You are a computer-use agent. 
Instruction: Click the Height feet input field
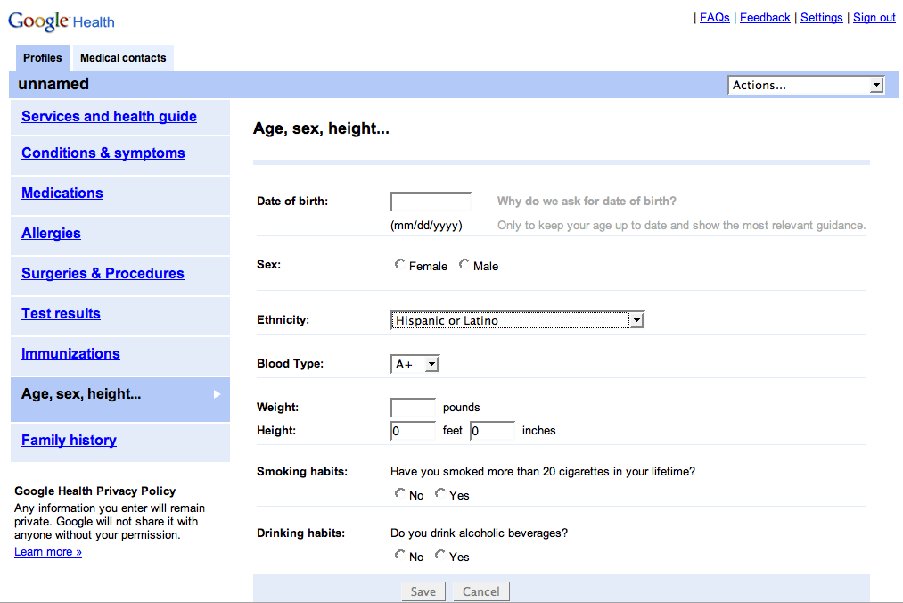pos(412,430)
